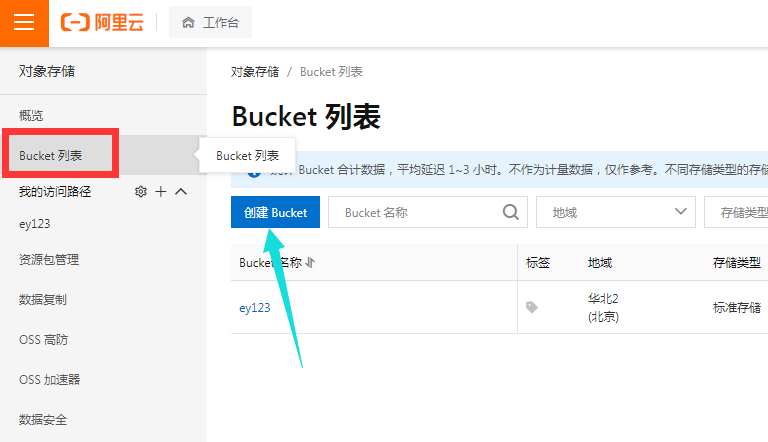
Task: Open the 存储类型 storage type dropdown
Action: 736,212
